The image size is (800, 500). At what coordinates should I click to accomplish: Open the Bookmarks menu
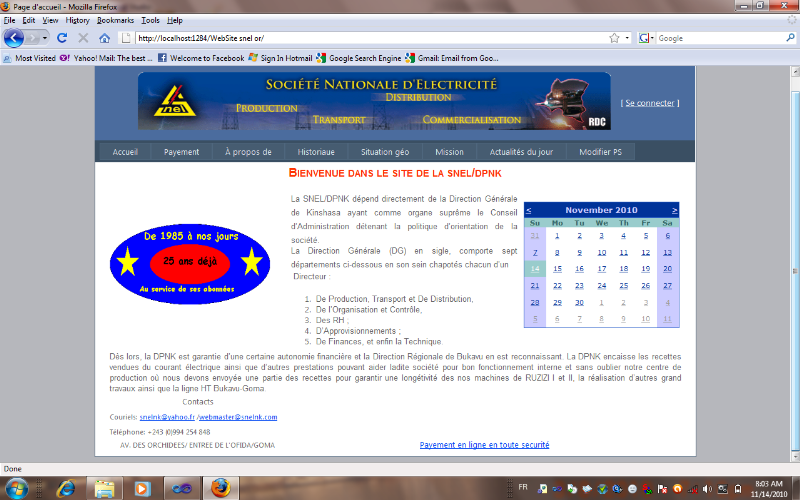[115, 20]
